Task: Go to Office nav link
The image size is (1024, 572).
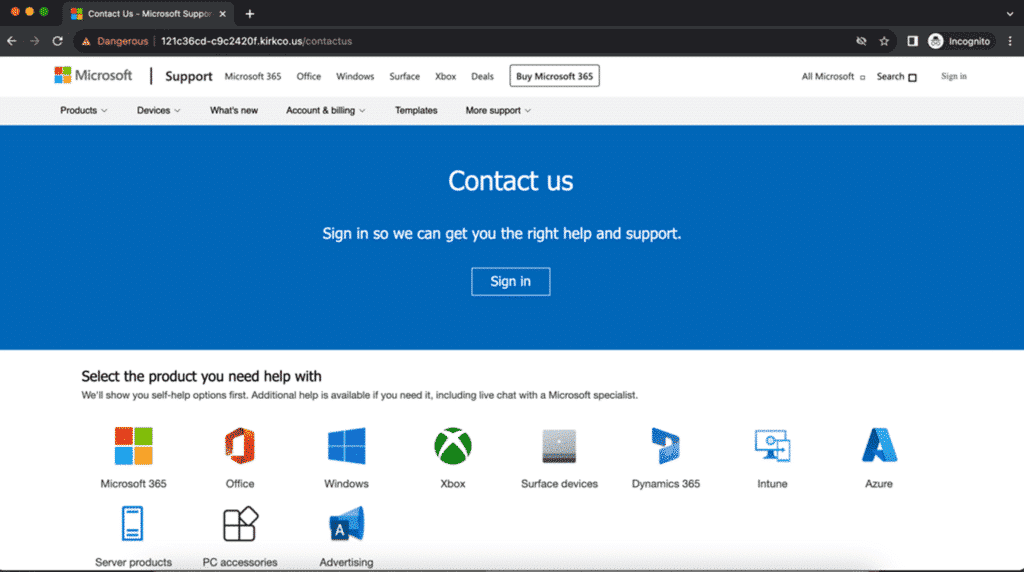Action: 308,76
